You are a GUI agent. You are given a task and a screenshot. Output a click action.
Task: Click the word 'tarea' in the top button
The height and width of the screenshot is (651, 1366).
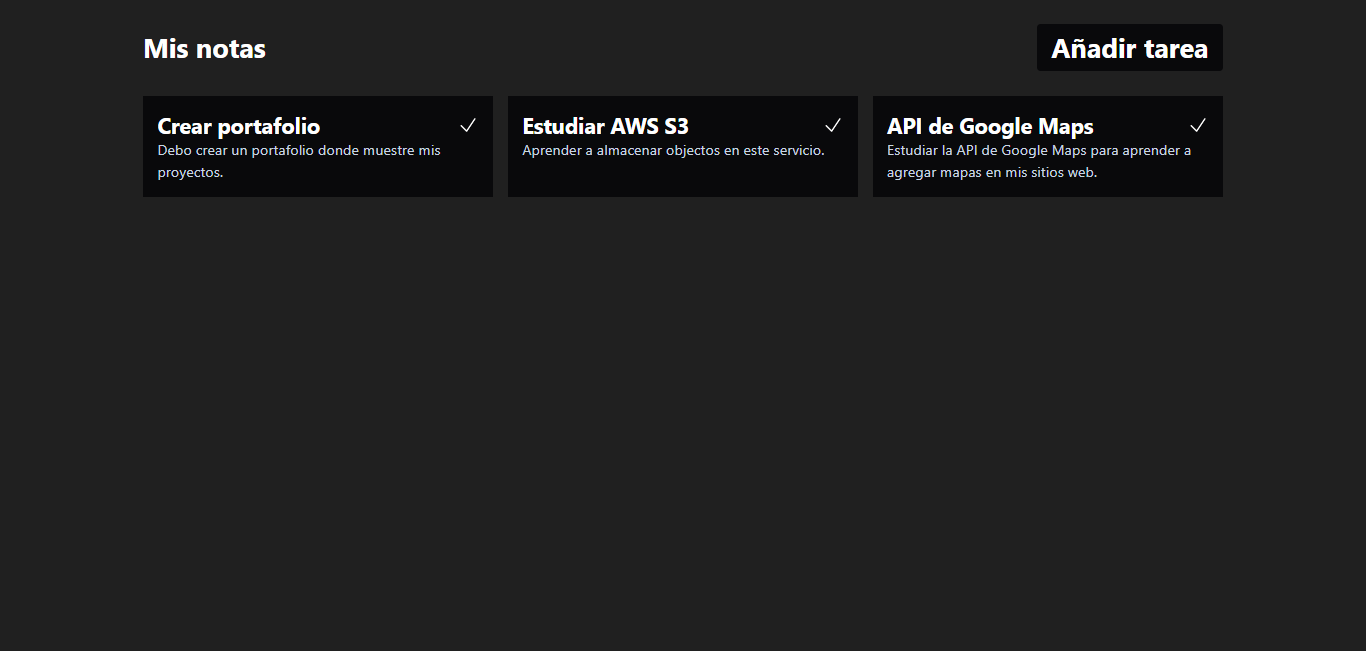point(1176,48)
